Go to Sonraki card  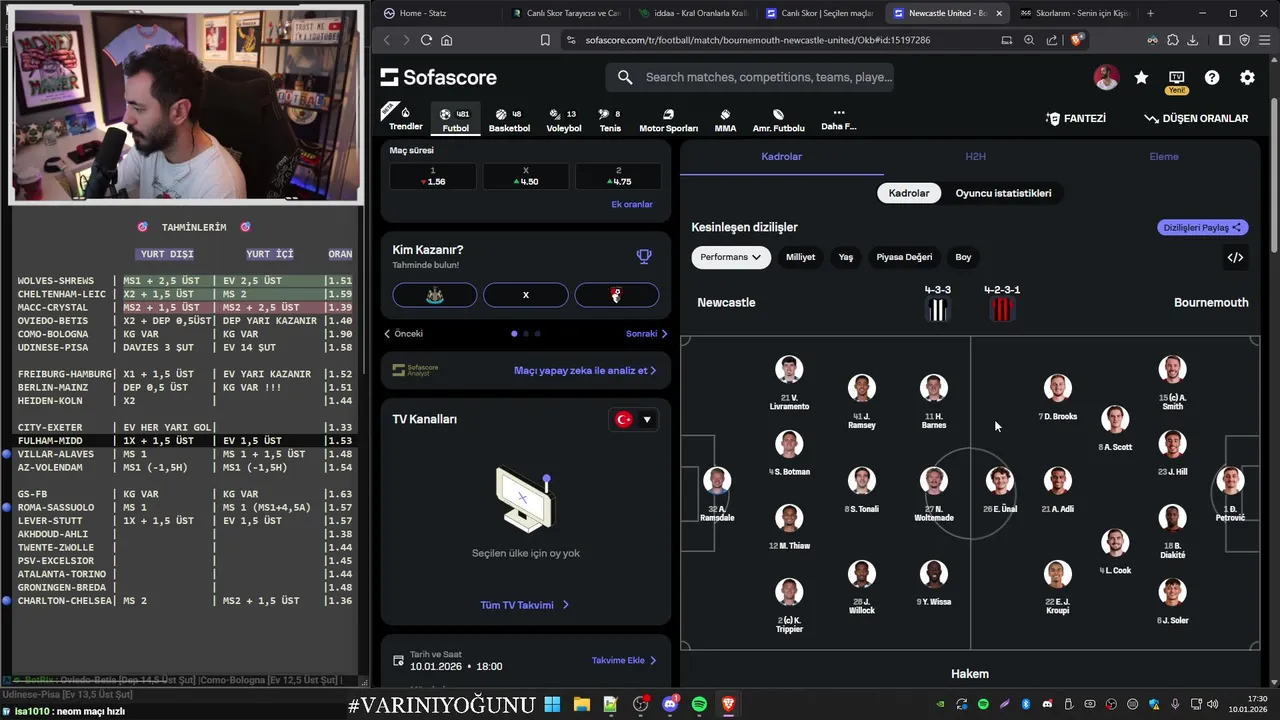[x=647, y=334]
